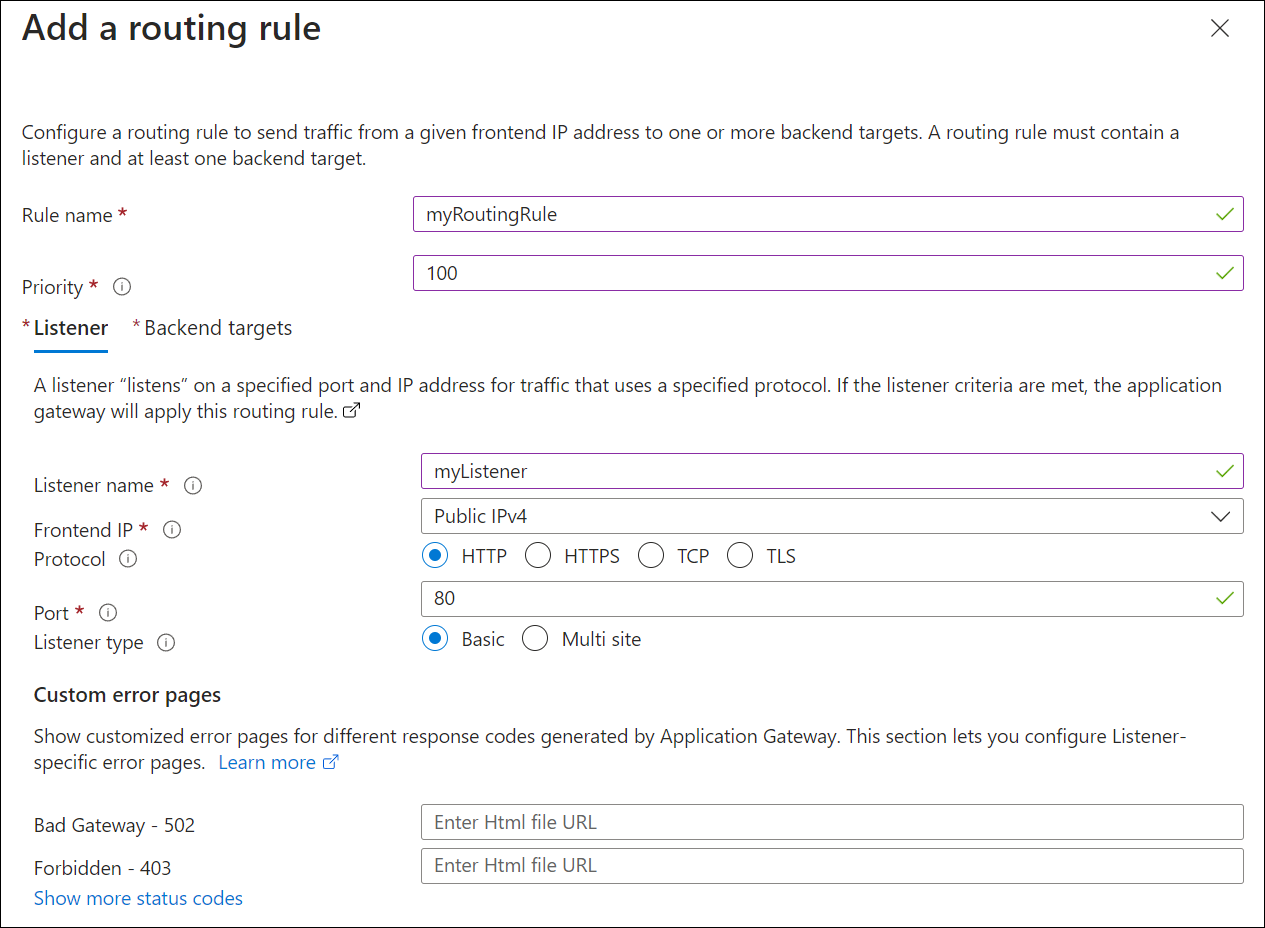Click the Frontend IP info icon
The image size is (1265, 928).
171,530
